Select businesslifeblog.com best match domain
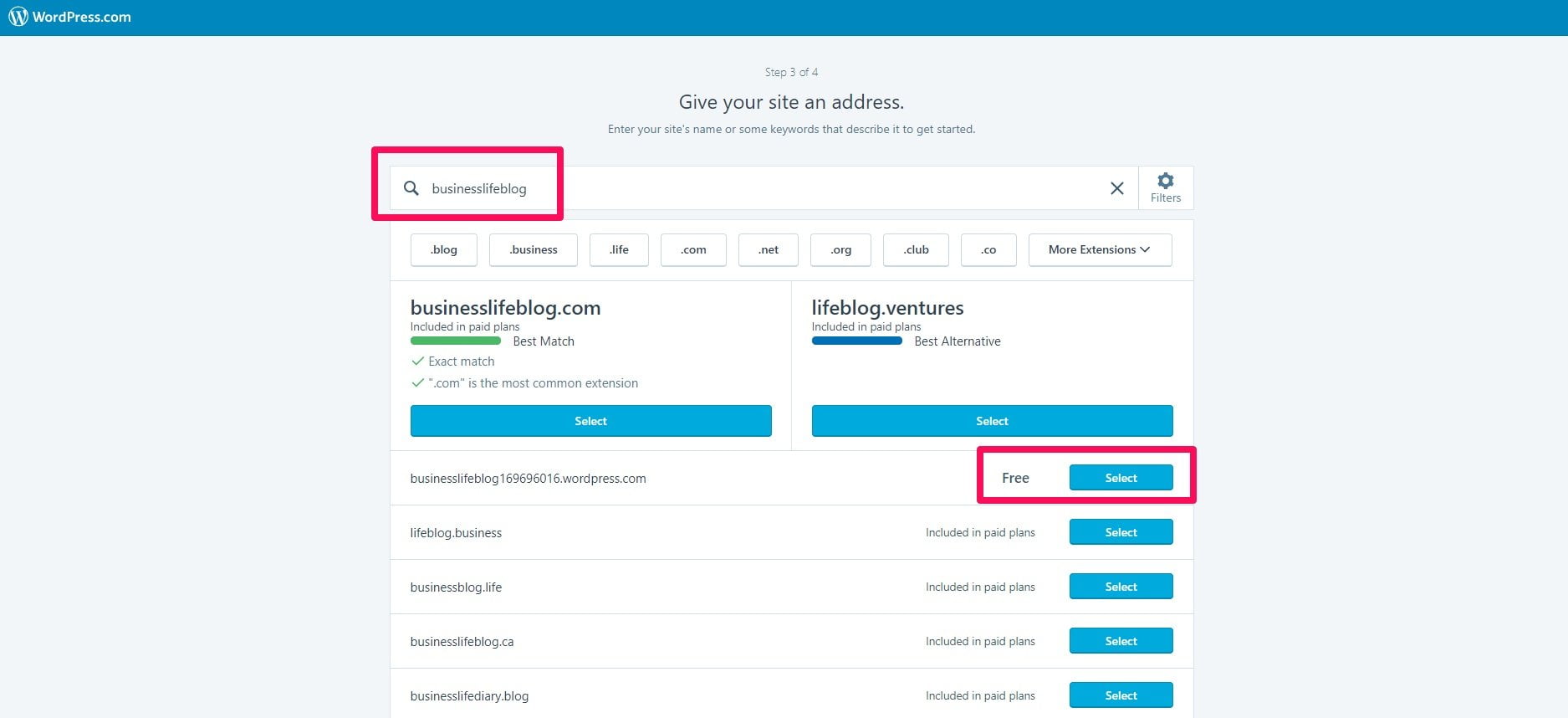This screenshot has width=1568, height=718. (x=591, y=421)
